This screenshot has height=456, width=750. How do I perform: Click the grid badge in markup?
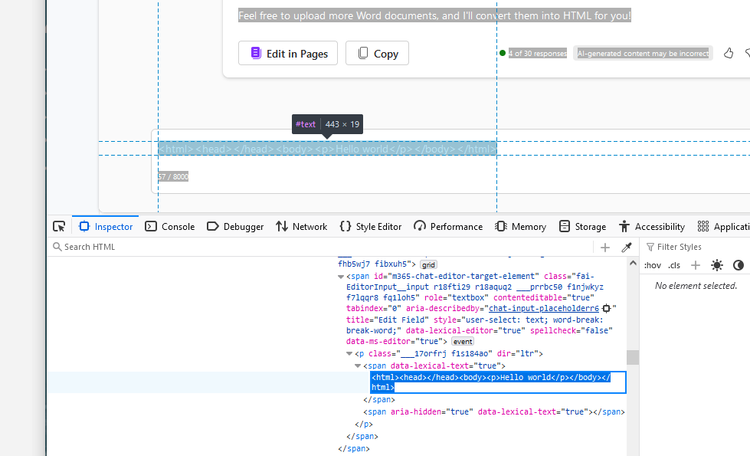point(429,265)
